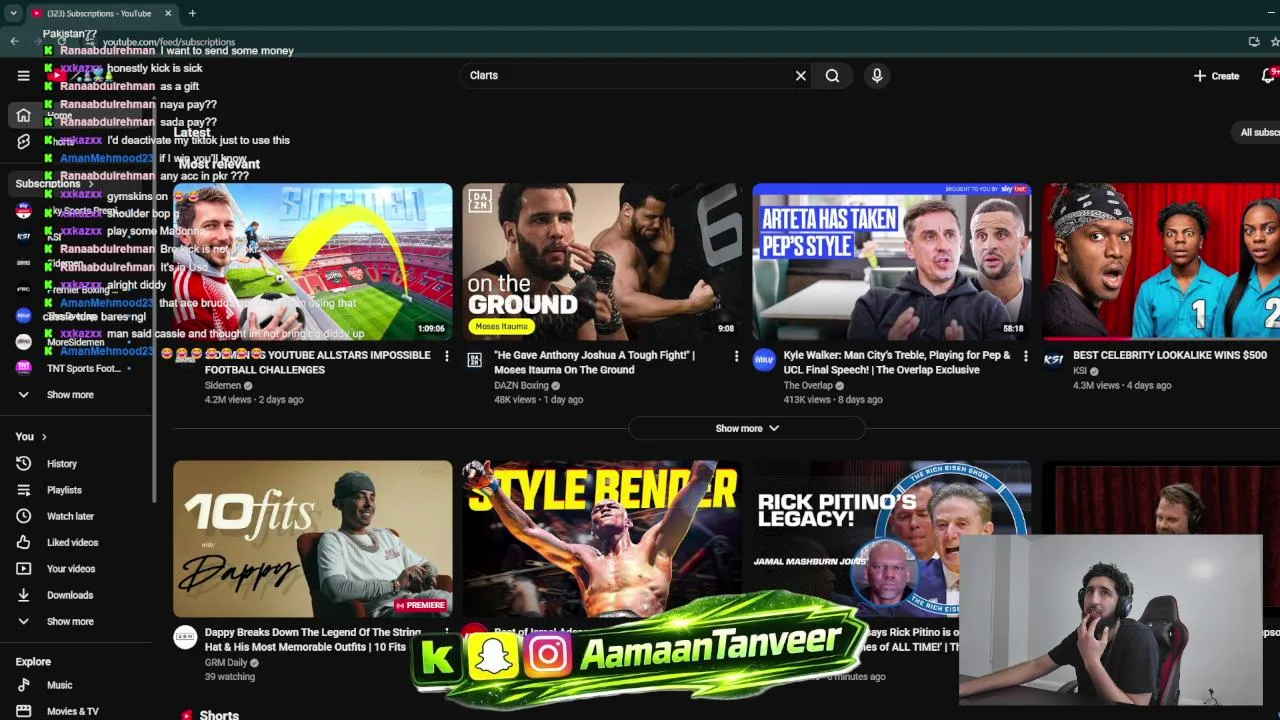The image size is (1280, 720).
Task: Play KSI celebrity lookalike thumbnail
Action: (x=1161, y=262)
